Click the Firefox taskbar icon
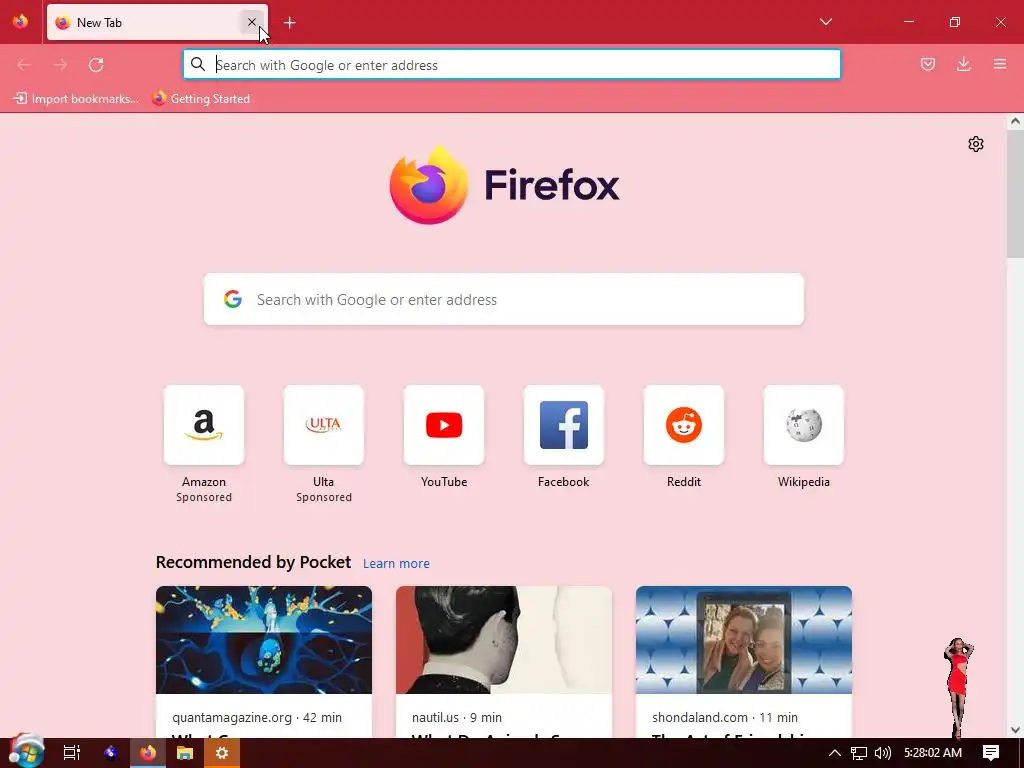Image resolution: width=1024 pixels, height=768 pixels. (148, 753)
